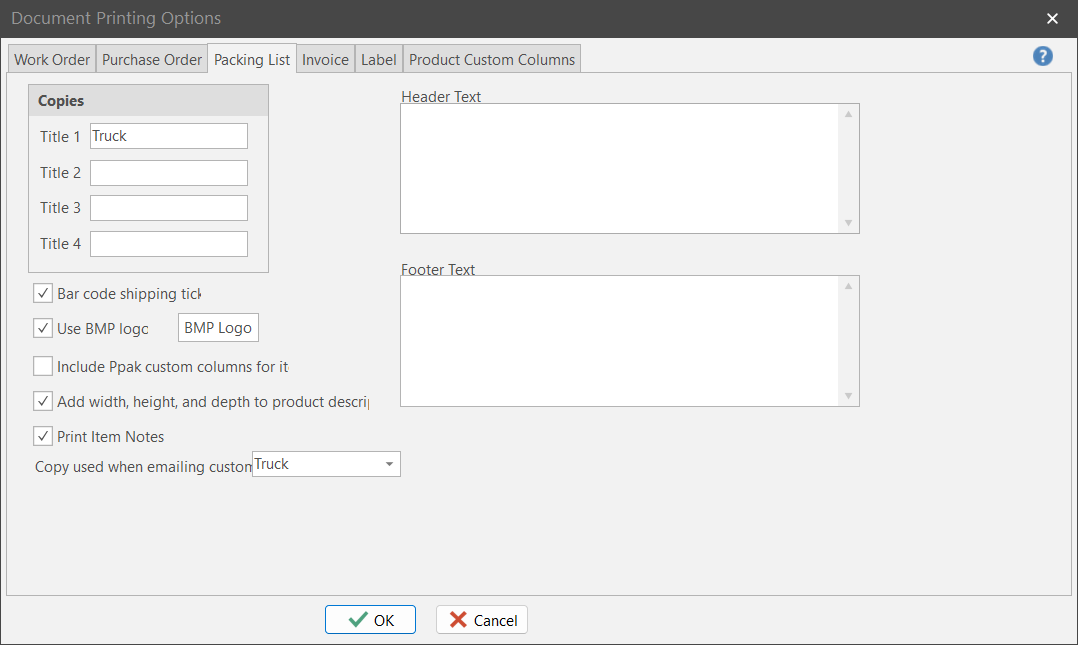Viewport: 1078px width, 645px height.
Task: Focus the Title 2 input field
Action: click(168, 173)
